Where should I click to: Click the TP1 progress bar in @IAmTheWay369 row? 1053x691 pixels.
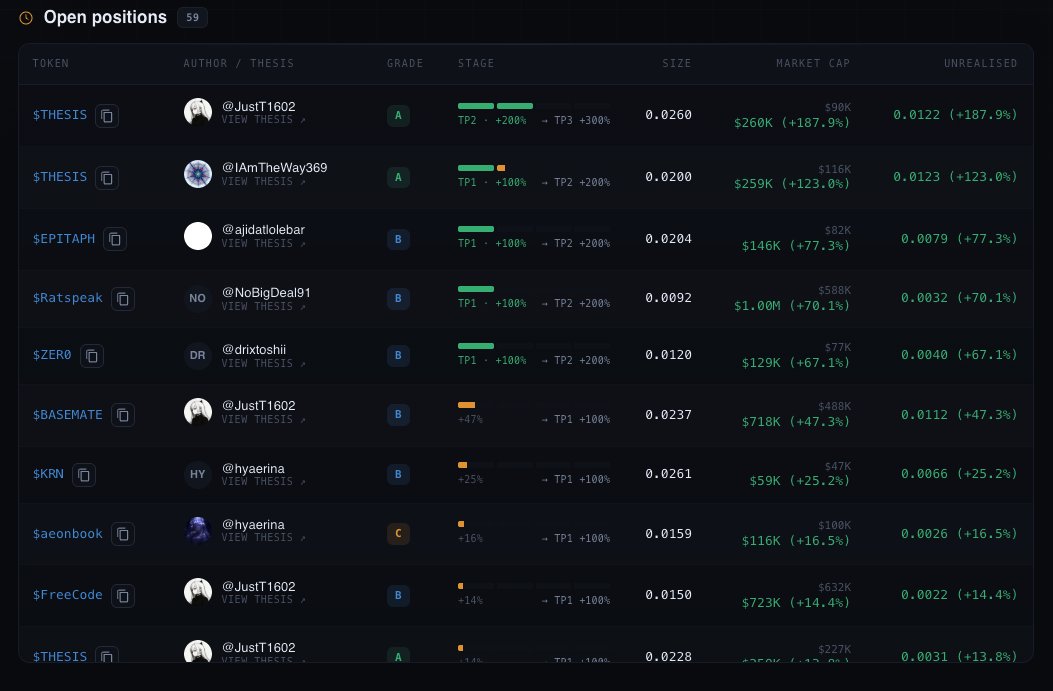click(534, 168)
